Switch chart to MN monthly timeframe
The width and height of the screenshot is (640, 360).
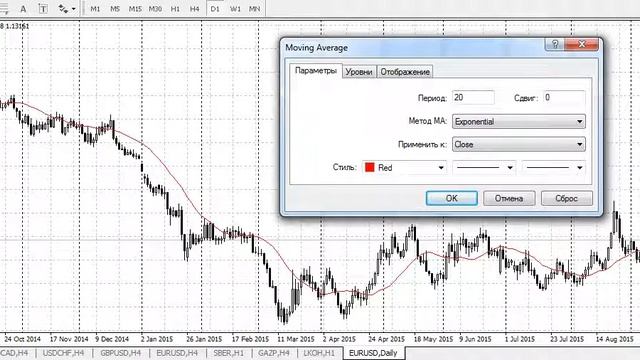coord(254,9)
